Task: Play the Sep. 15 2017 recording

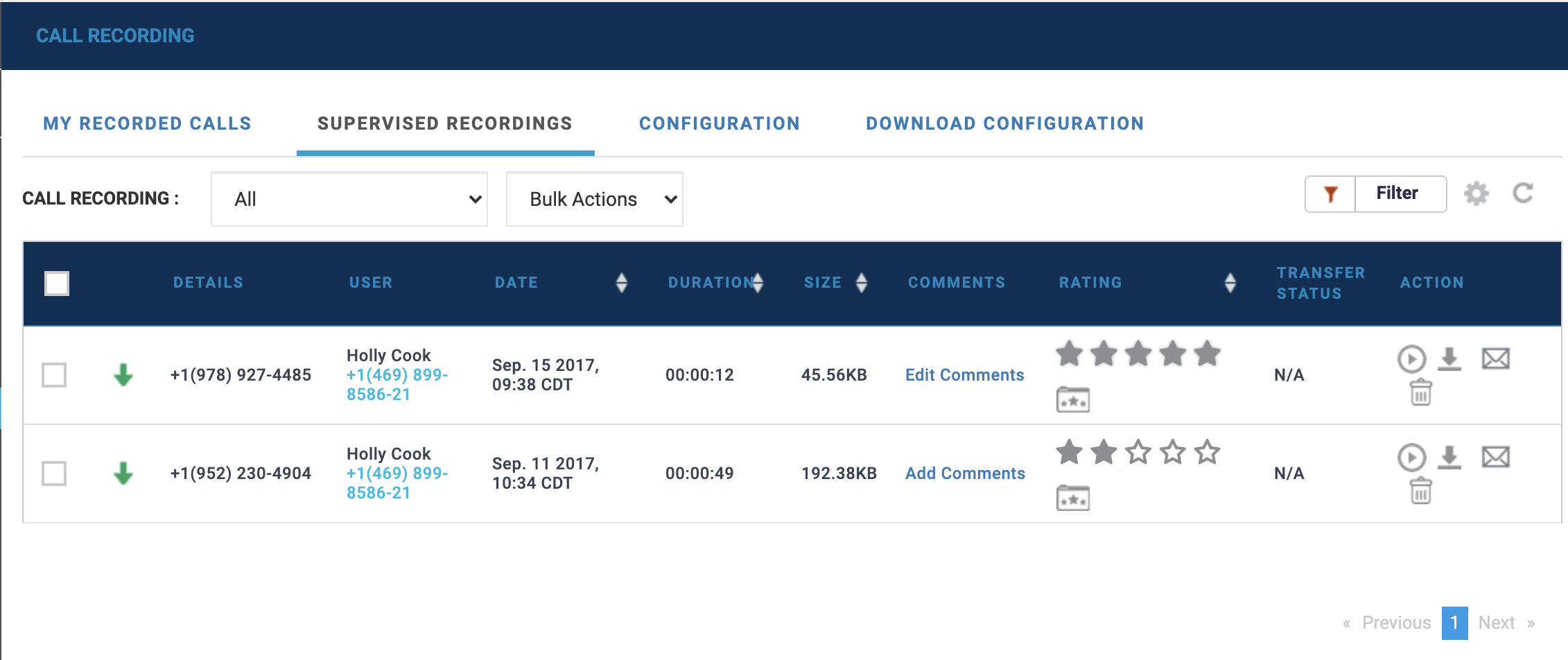Action: click(1411, 359)
